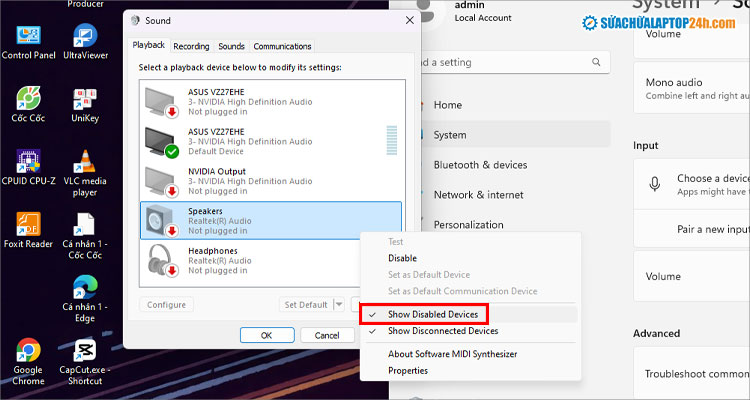Click the Set Default button
Image resolution: width=750 pixels, height=400 pixels.
coord(306,304)
